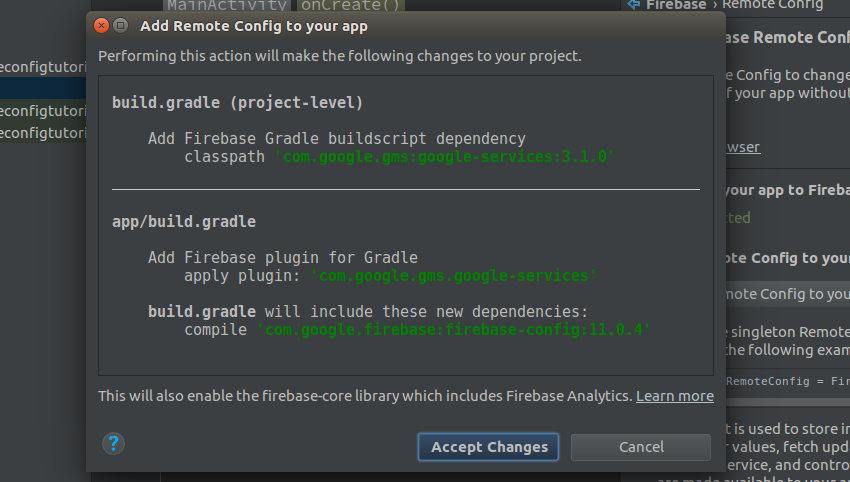Open the Learn more link
Screen dimensions: 850x482
tap(674, 396)
